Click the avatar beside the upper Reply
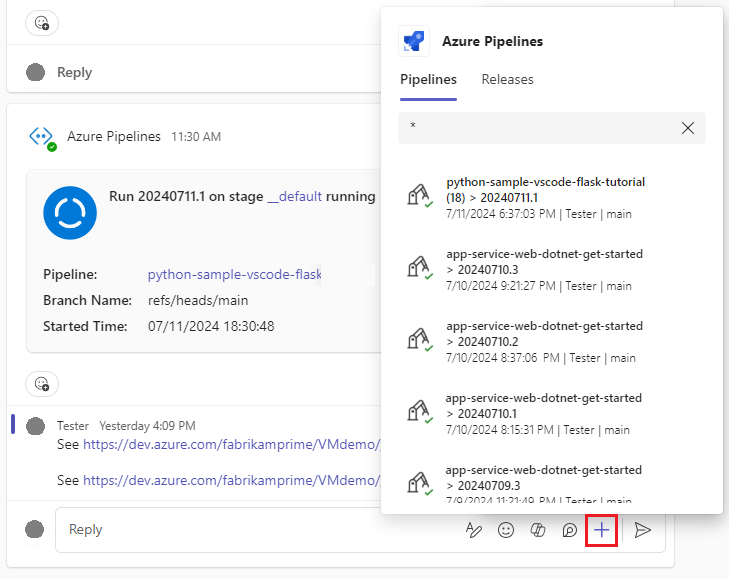Viewport: 729px width, 579px height. point(35,72)
